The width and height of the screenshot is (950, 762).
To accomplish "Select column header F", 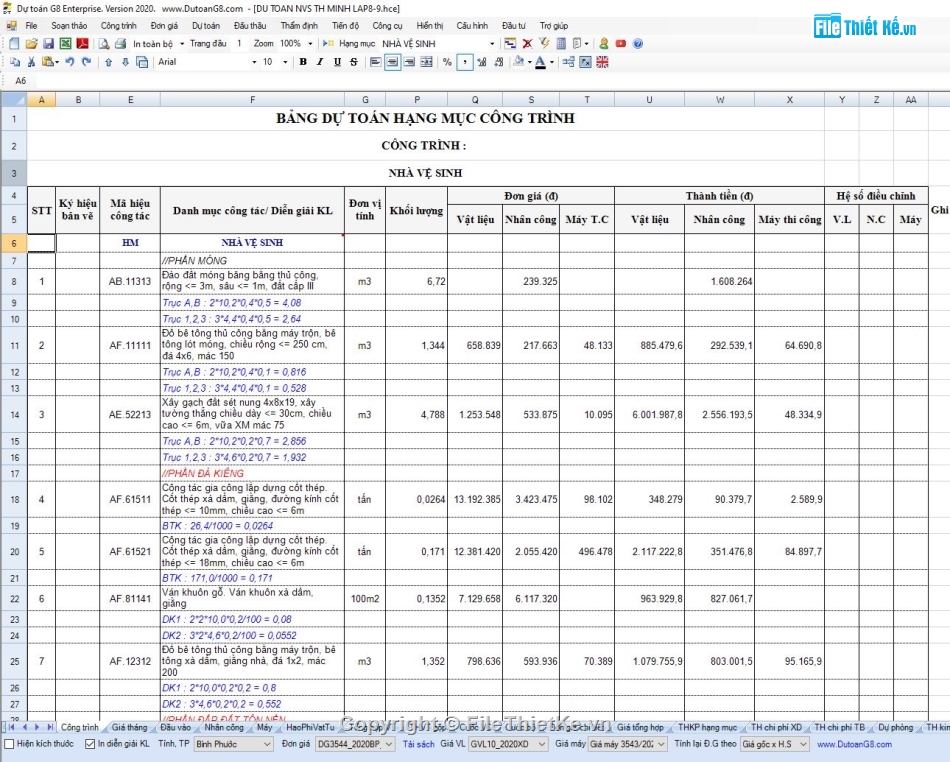I will tap(252, 99).
